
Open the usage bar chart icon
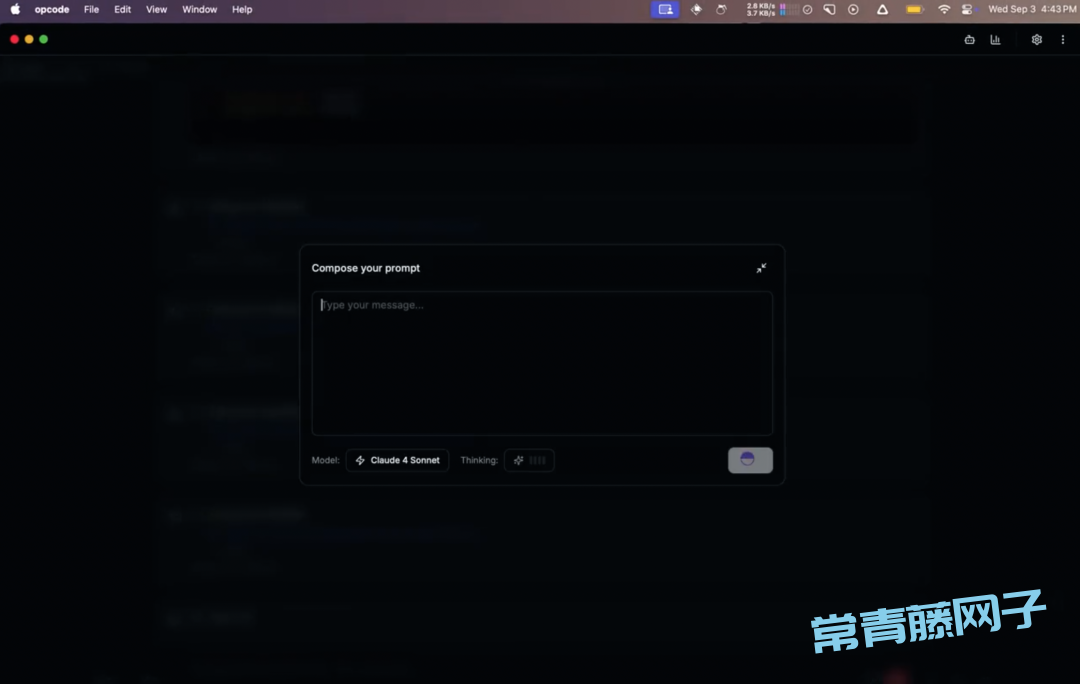point(995,40)
